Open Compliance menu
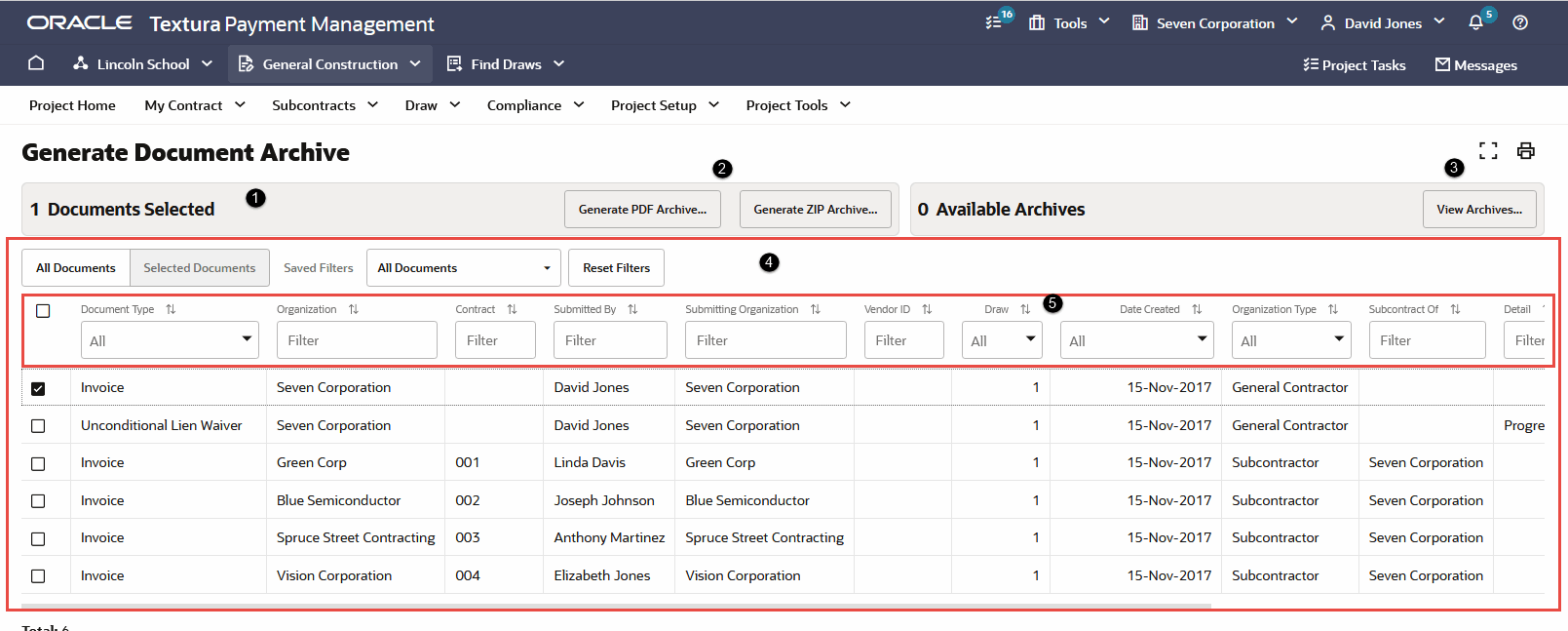 pyautogui.click(x=535, y=105)
